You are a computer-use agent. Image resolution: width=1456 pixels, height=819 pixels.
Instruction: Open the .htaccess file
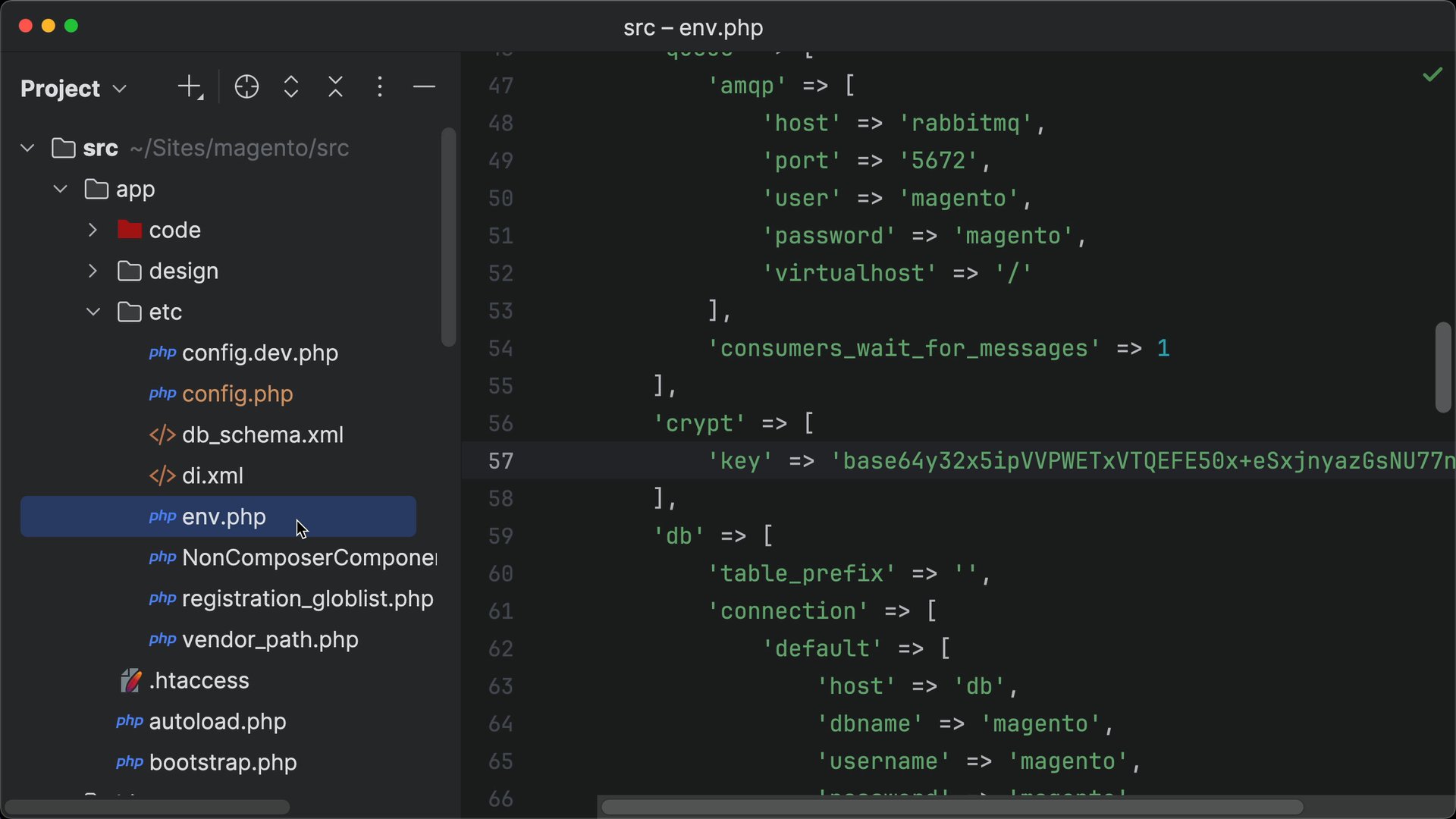199,680
